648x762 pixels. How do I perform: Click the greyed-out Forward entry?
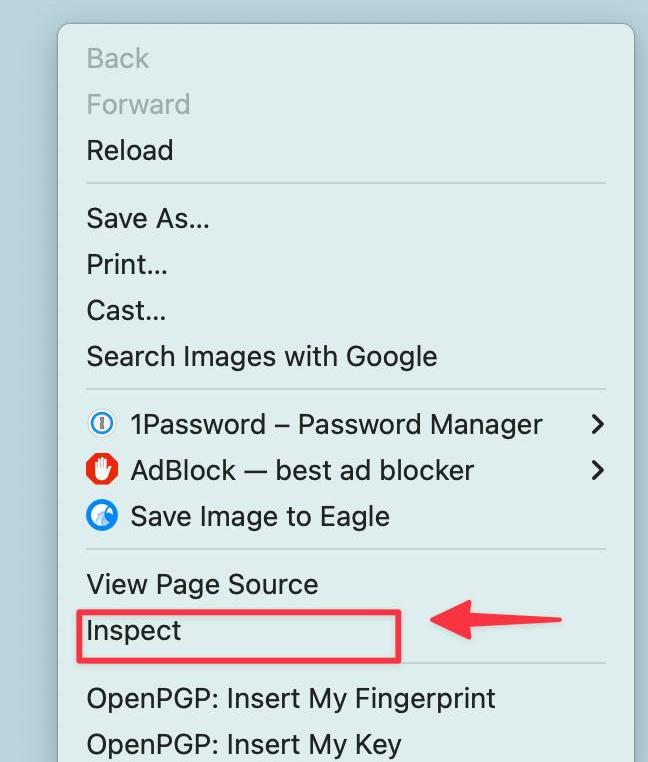(x=138, y=105)
